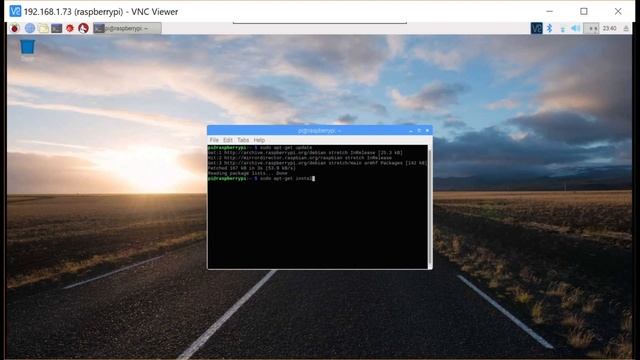This screenshot has width=640, height=360.
Task: Open the terminal File menu
Action: (x=214, y=140)
